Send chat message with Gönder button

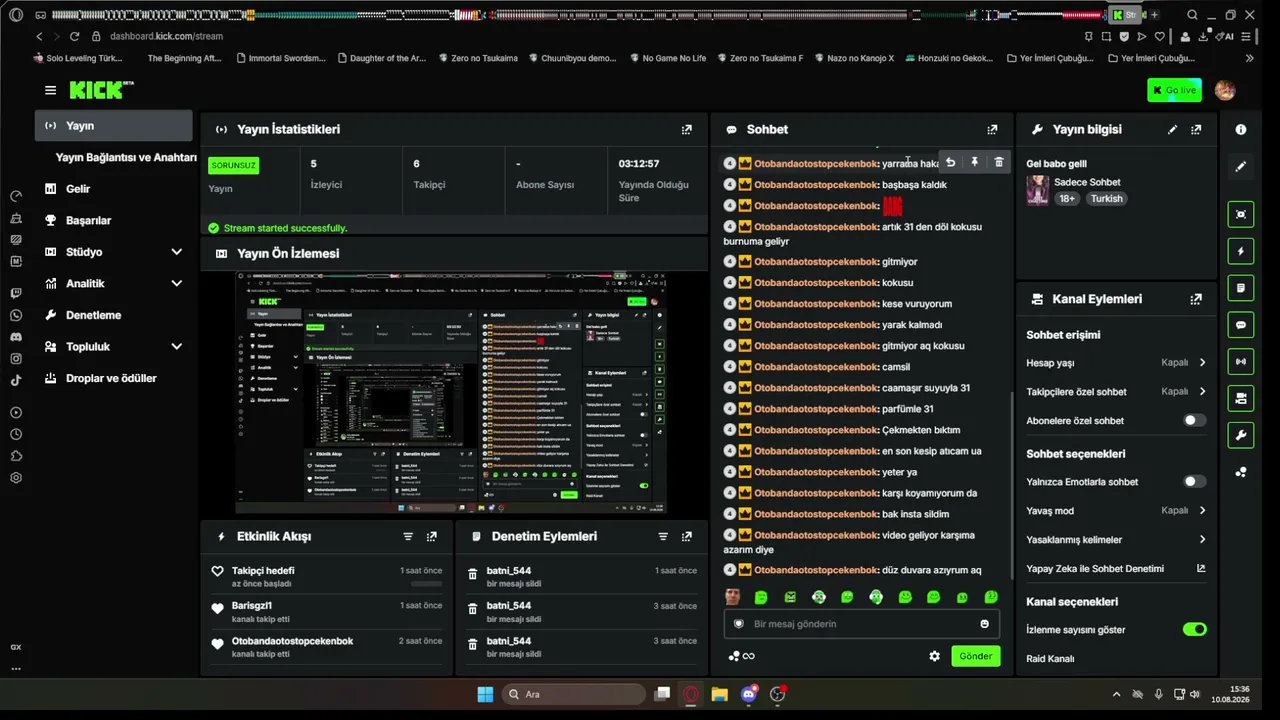[x=975, y=656]
